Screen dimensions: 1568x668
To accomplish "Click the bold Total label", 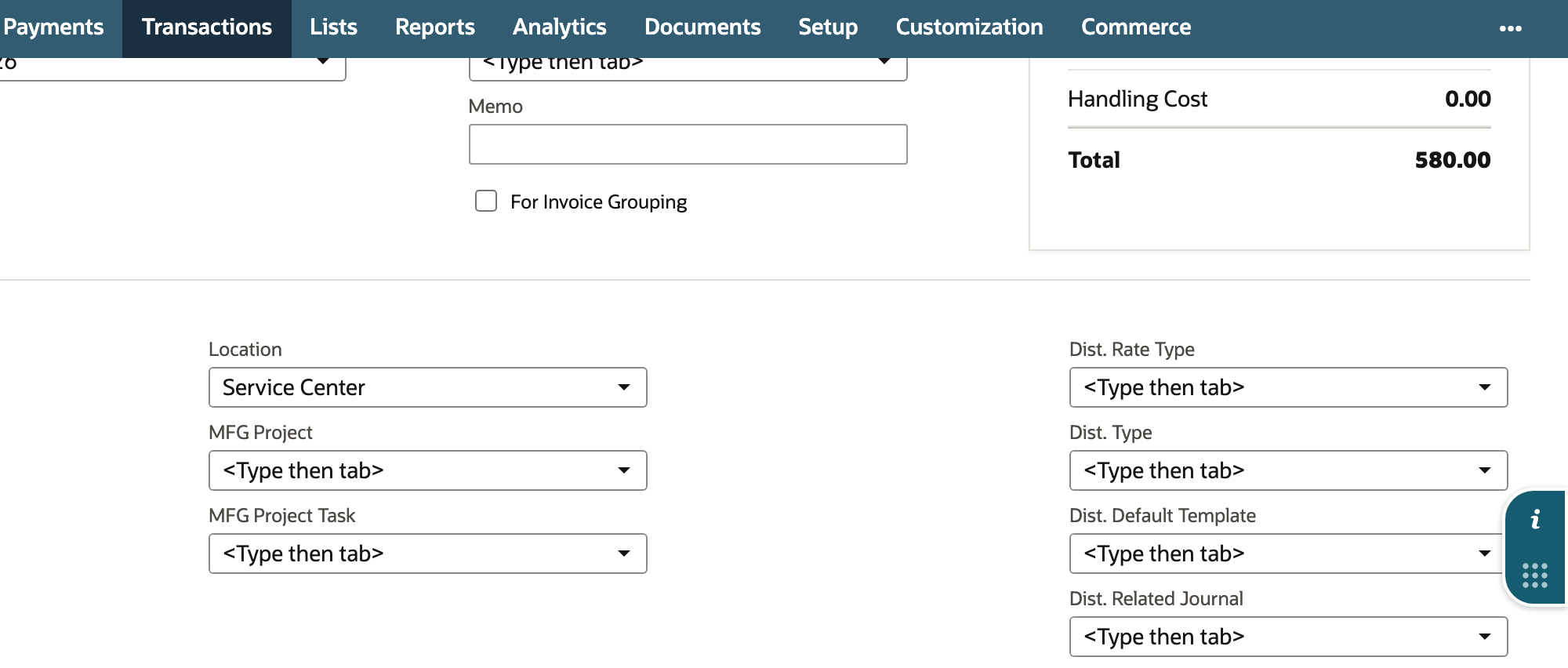I will pyautogui.click(x=1094, y=160).
